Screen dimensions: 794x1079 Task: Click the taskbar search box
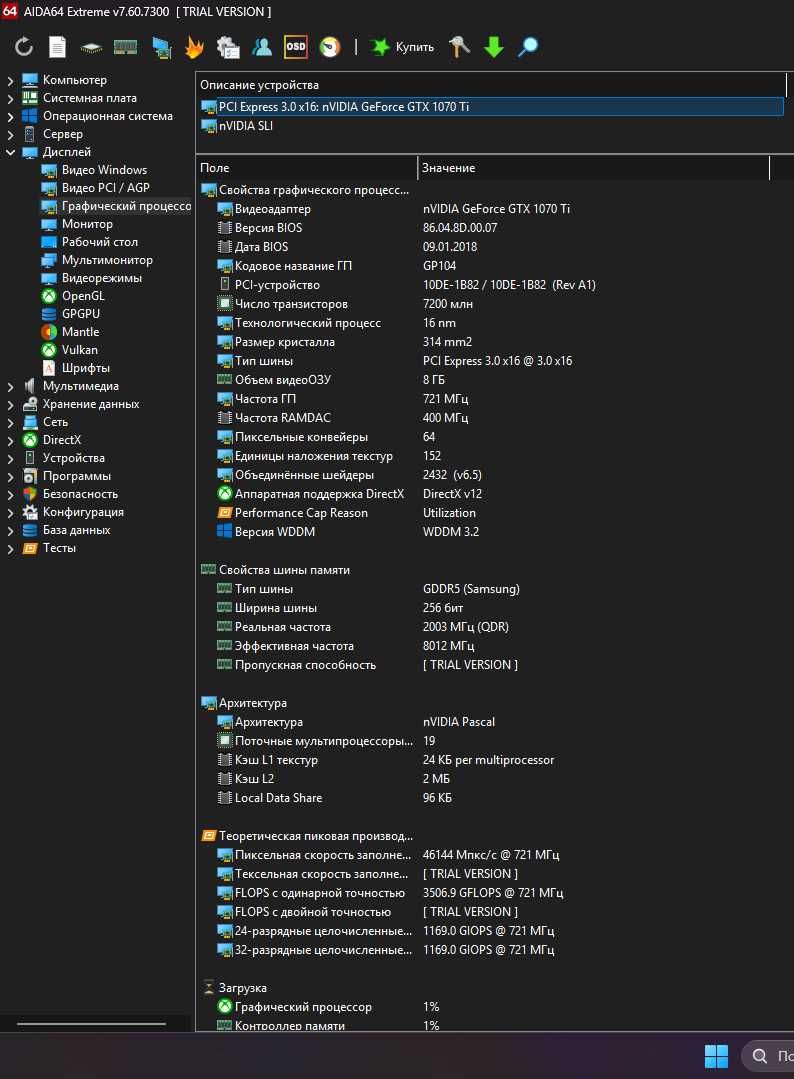[x=768, y=1056]
